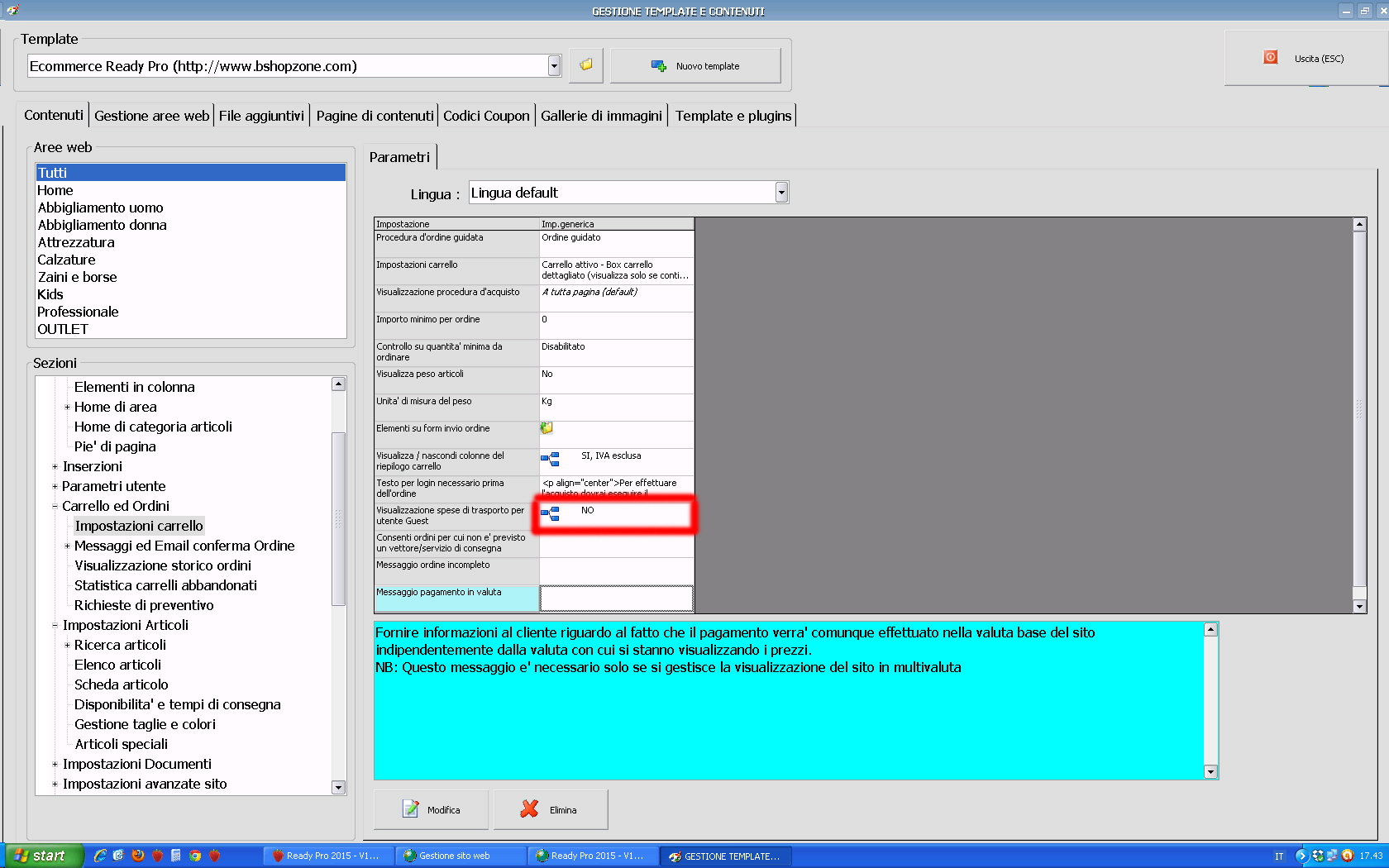The height and width of the screenshot is (868, 1389).
Task: Click the Elimina button
Action: [x=551, y=809]
